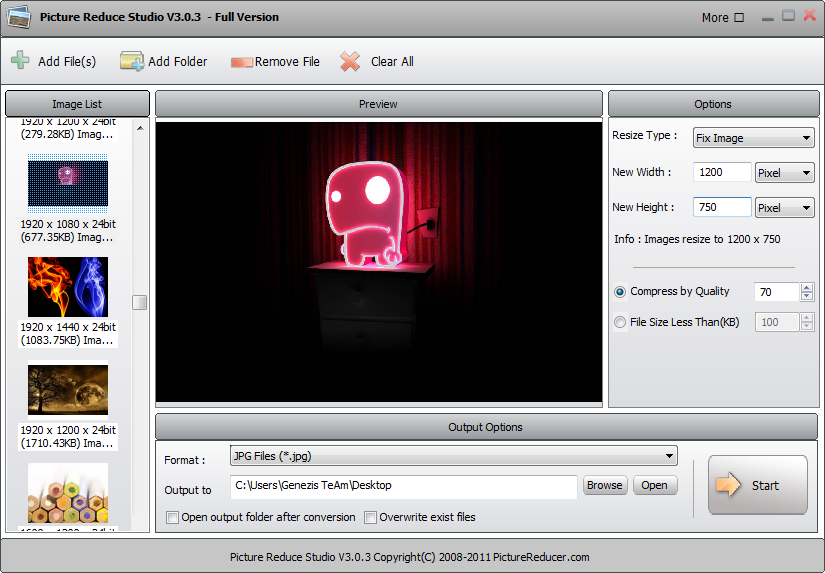Click the New Width input field

click(722, 172)
